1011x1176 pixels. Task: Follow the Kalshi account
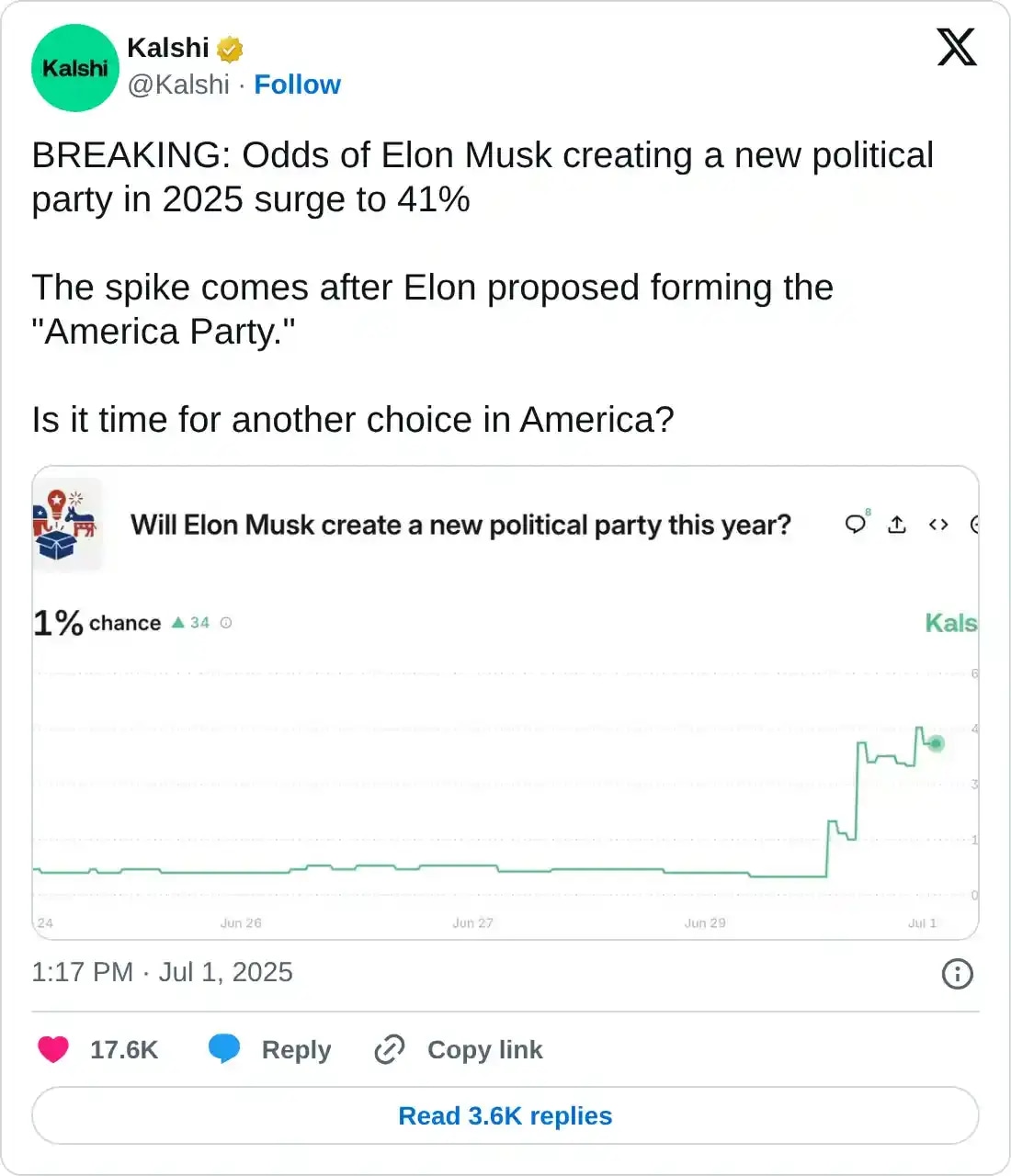[297, 85]
